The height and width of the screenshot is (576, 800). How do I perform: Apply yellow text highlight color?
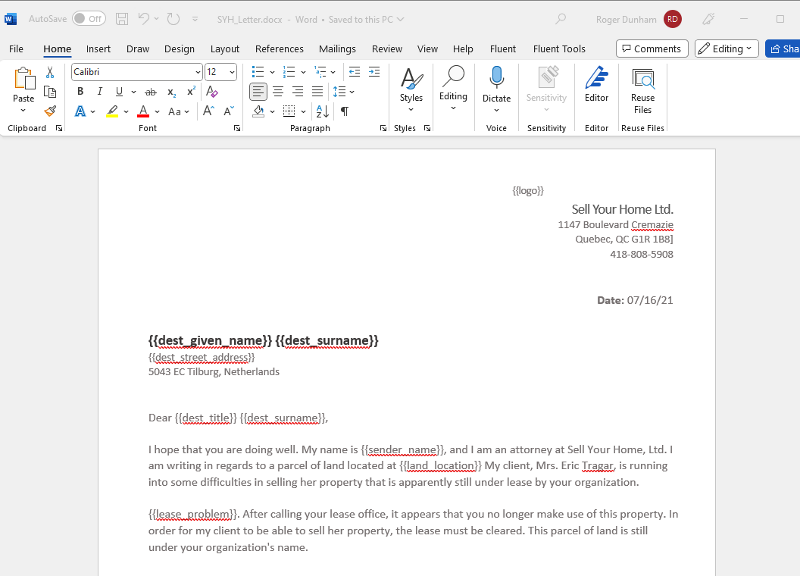[112, 111]
